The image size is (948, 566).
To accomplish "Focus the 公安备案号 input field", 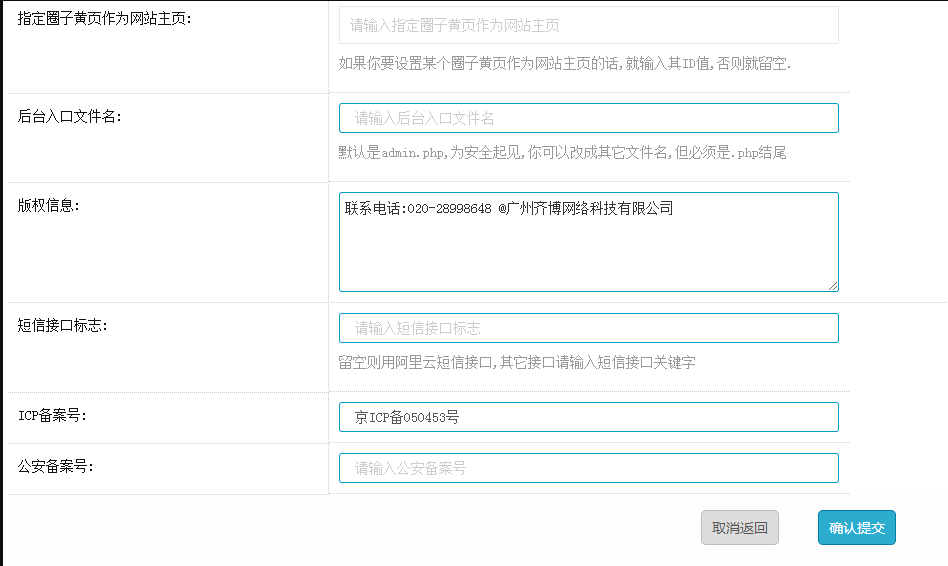I will coord(588,468).
